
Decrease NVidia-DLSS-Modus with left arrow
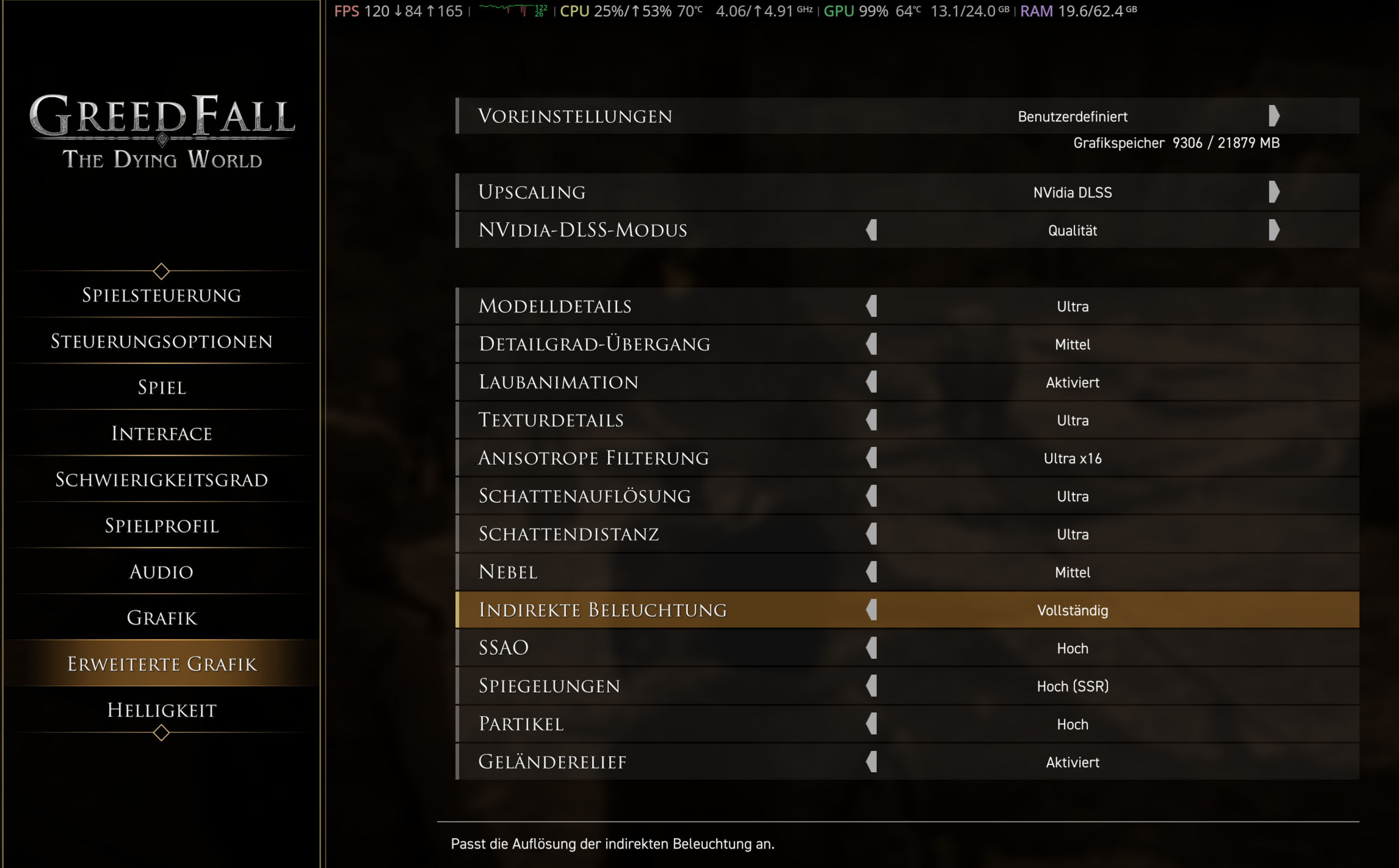point(872,230)
